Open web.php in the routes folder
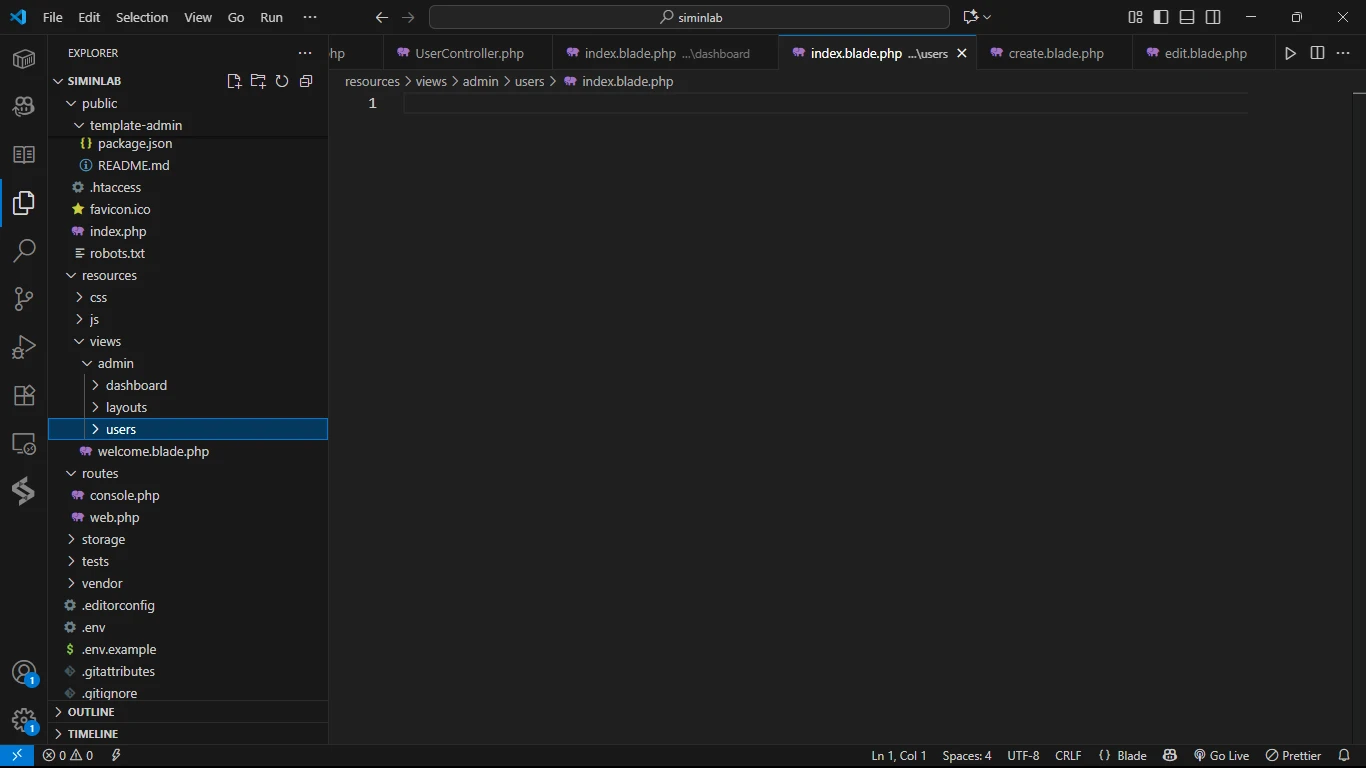 point(114,517)
